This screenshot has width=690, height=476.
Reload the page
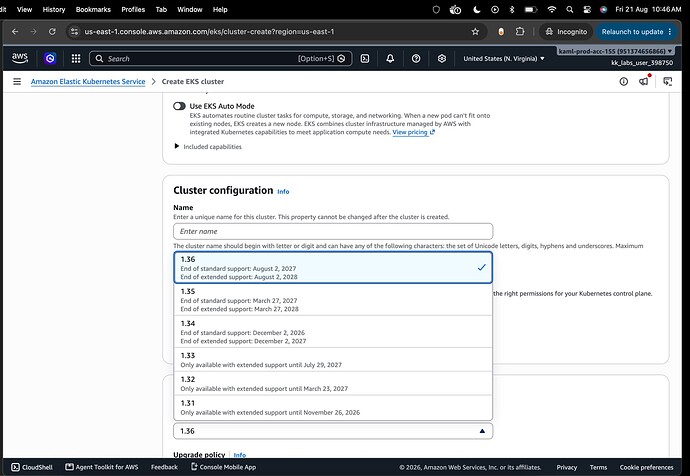pyautogui.click(x=52, y=32)
